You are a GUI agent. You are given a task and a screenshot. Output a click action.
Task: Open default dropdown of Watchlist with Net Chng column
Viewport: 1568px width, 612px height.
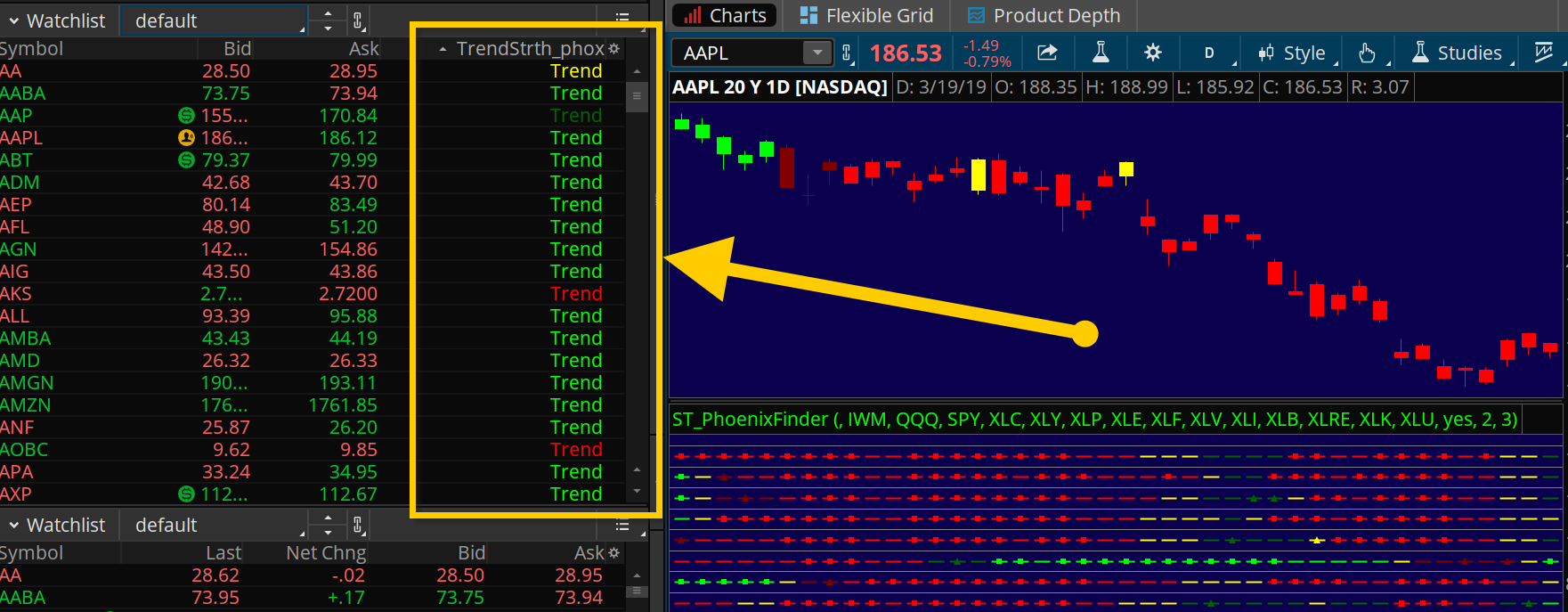tap(214, 525)
